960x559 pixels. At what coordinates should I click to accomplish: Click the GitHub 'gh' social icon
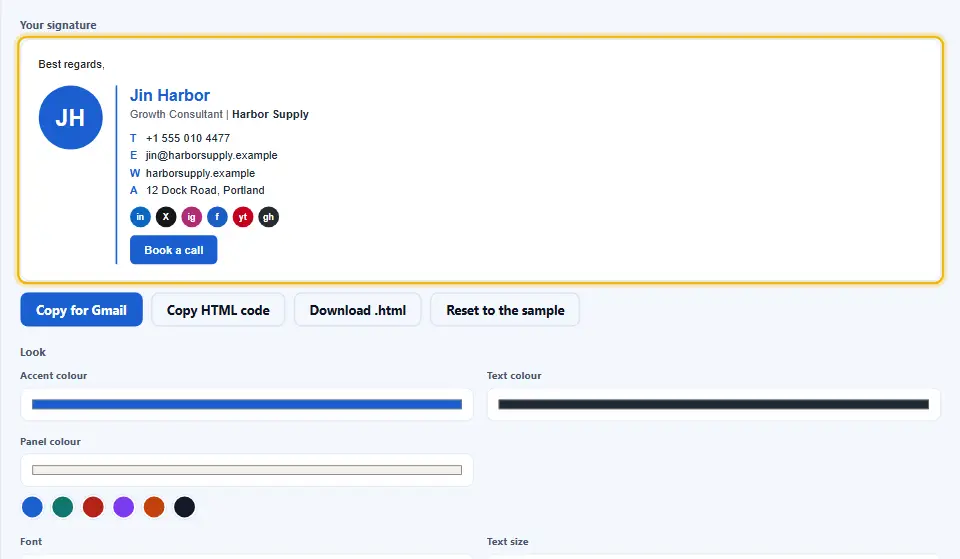(269, 217)
